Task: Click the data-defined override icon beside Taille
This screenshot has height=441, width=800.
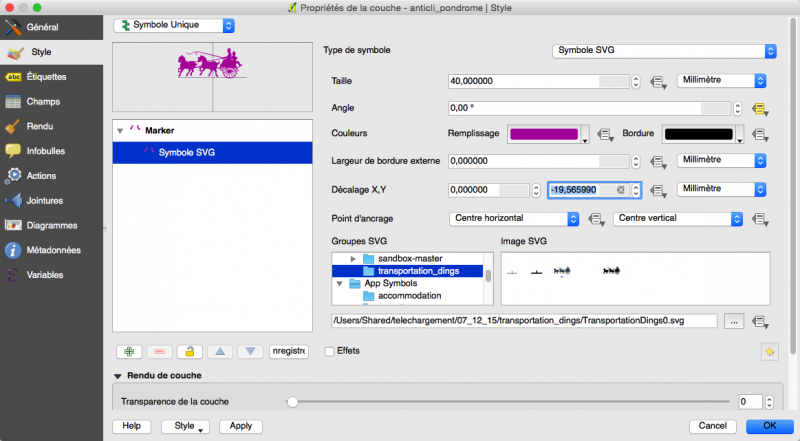Action: click(x=659, y=81)
